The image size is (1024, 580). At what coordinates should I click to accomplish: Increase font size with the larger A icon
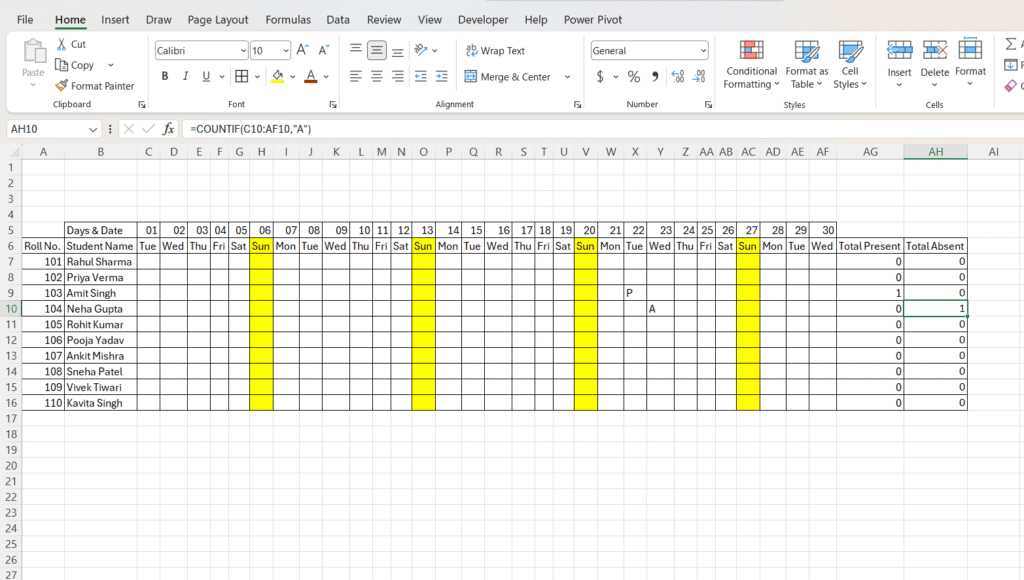(x=302, y=50)
